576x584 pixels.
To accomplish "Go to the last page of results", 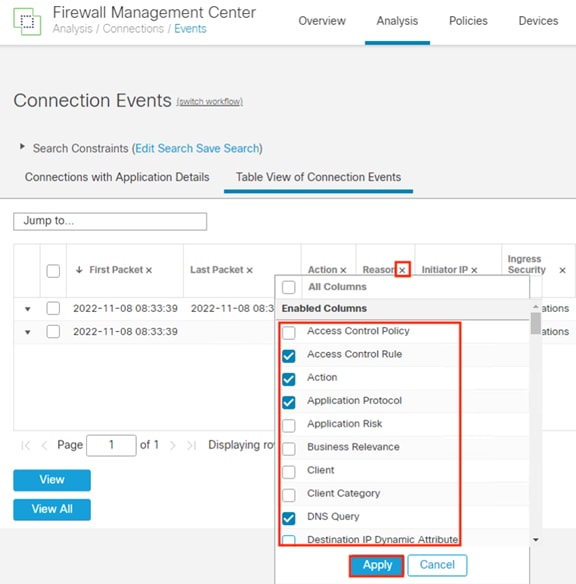I will tap(191, 445).
